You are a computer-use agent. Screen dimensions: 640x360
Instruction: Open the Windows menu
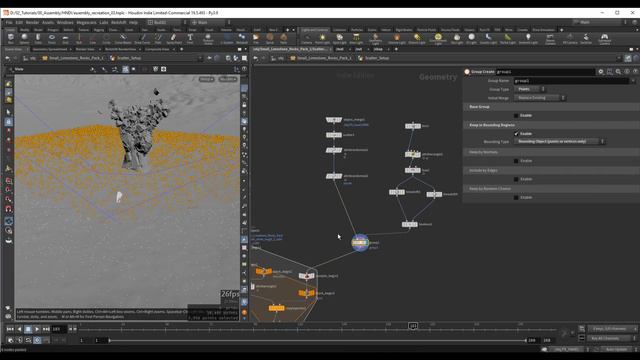[65, 22]
